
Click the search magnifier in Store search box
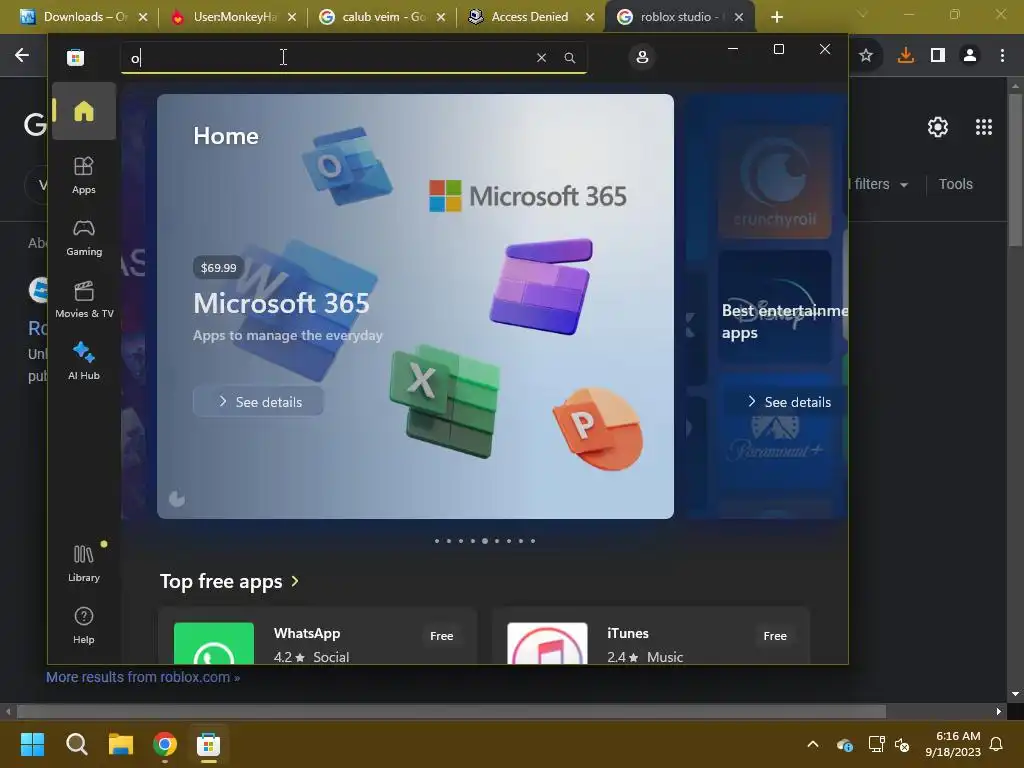tap(569, 57)
